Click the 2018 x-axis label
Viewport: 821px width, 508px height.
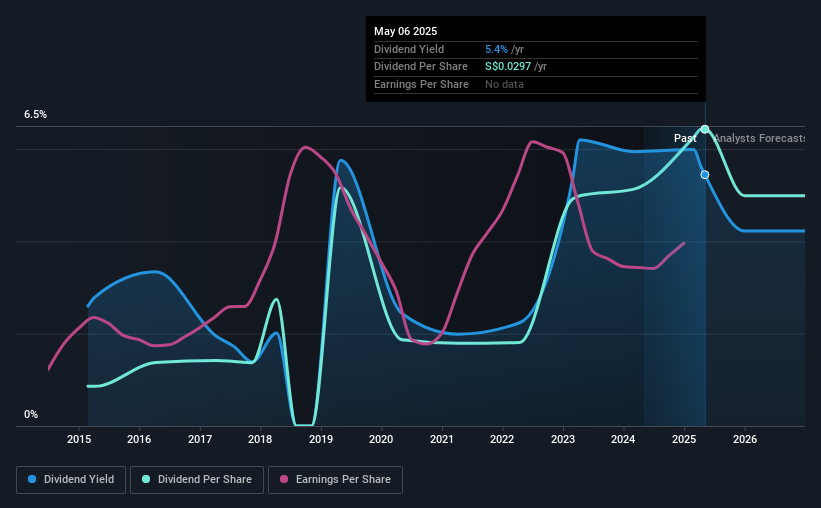pos(260,439)
